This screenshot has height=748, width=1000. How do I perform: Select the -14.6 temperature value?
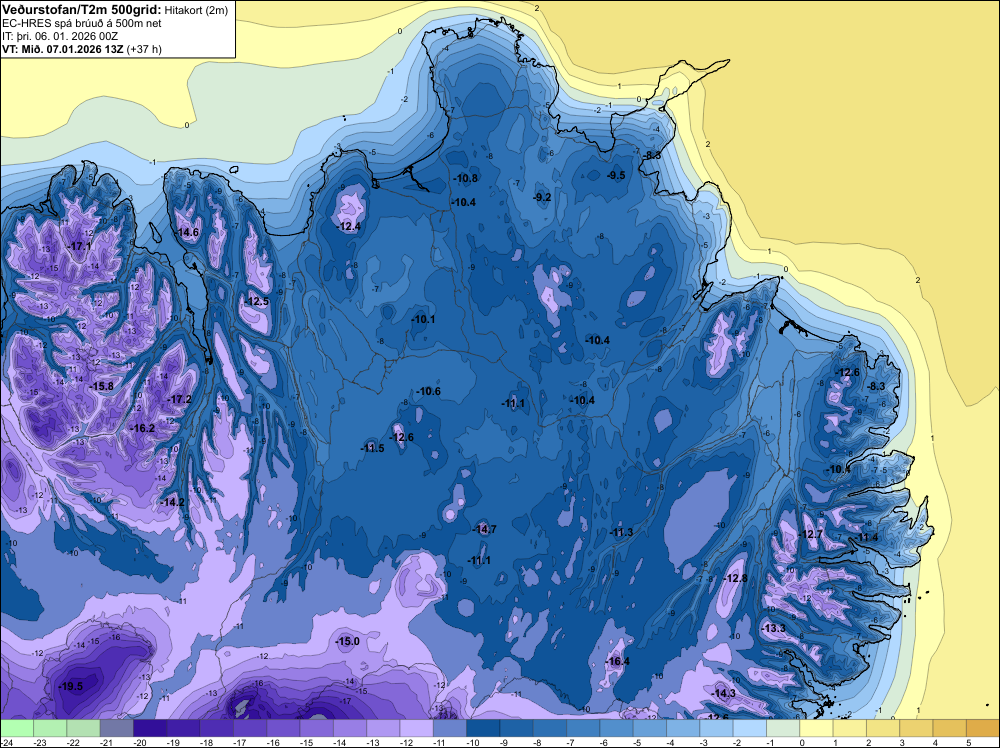(x=188, y=232)
